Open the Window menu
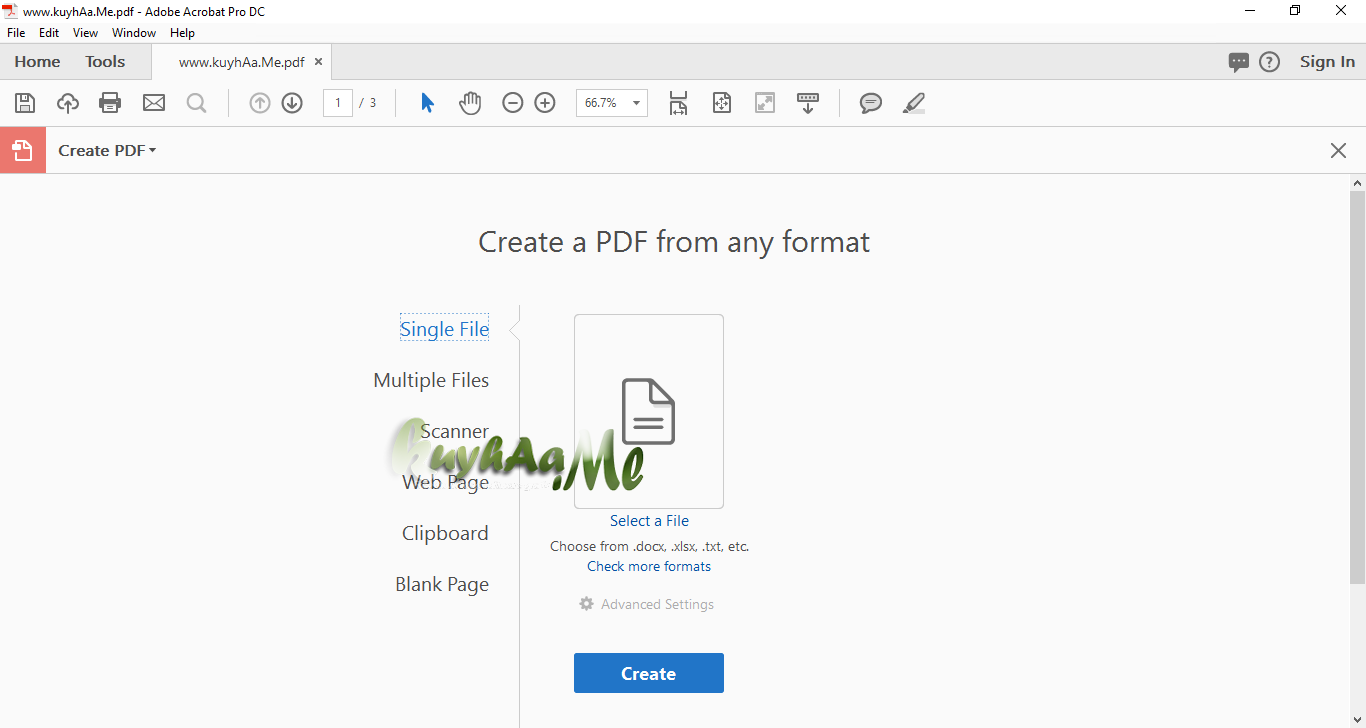This screenshot has width=1366, height=728. point(134,33)
